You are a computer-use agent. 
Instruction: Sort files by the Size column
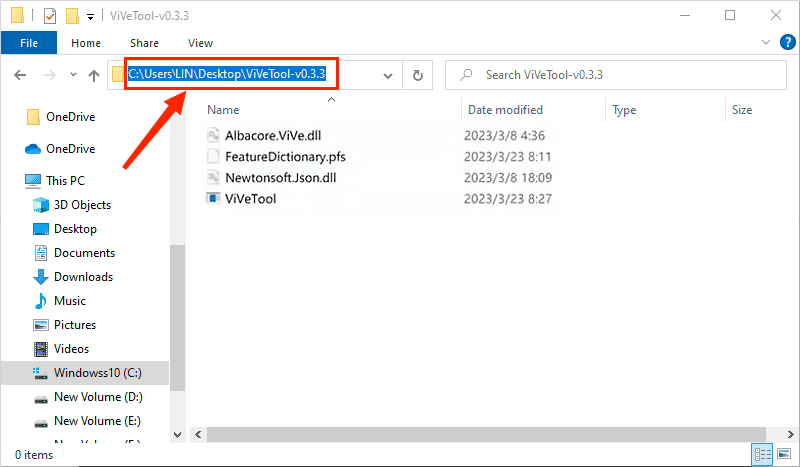pos(742,110)
